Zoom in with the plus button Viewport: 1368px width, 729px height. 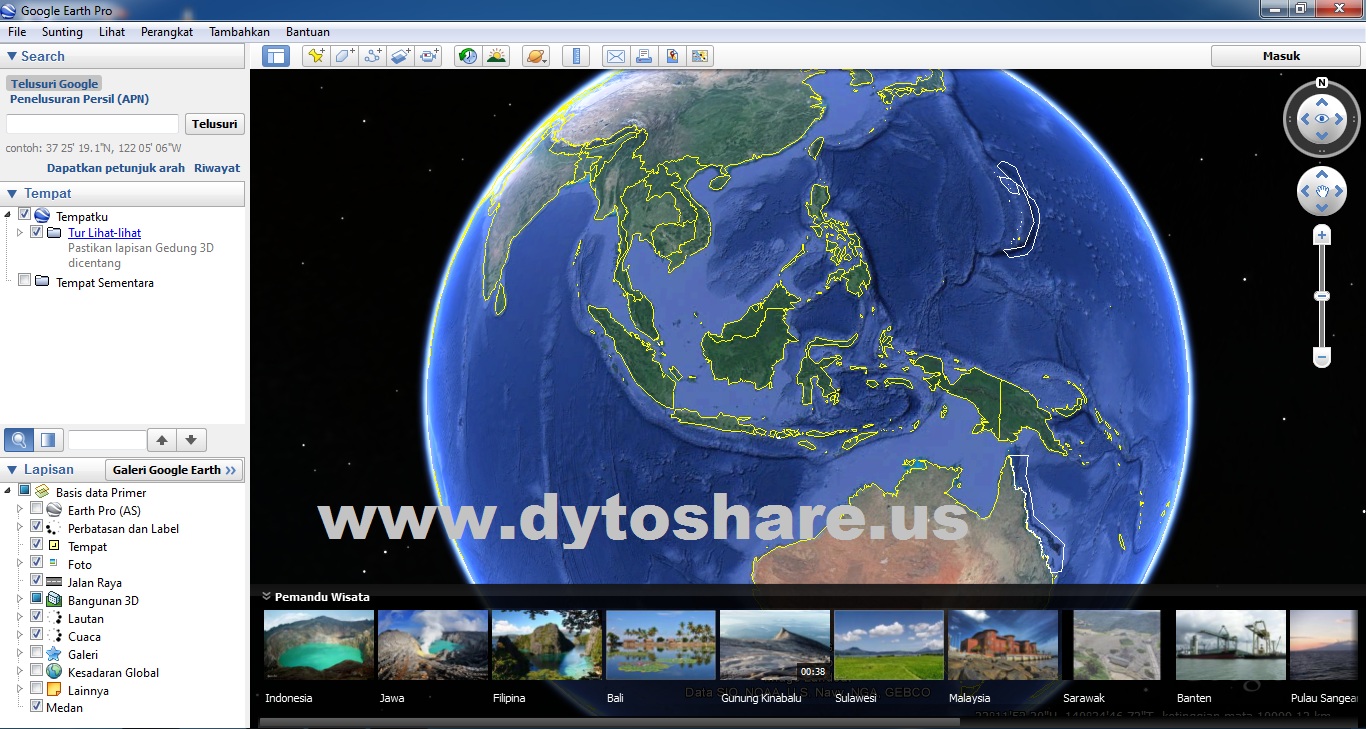(x=1322, y=236)
